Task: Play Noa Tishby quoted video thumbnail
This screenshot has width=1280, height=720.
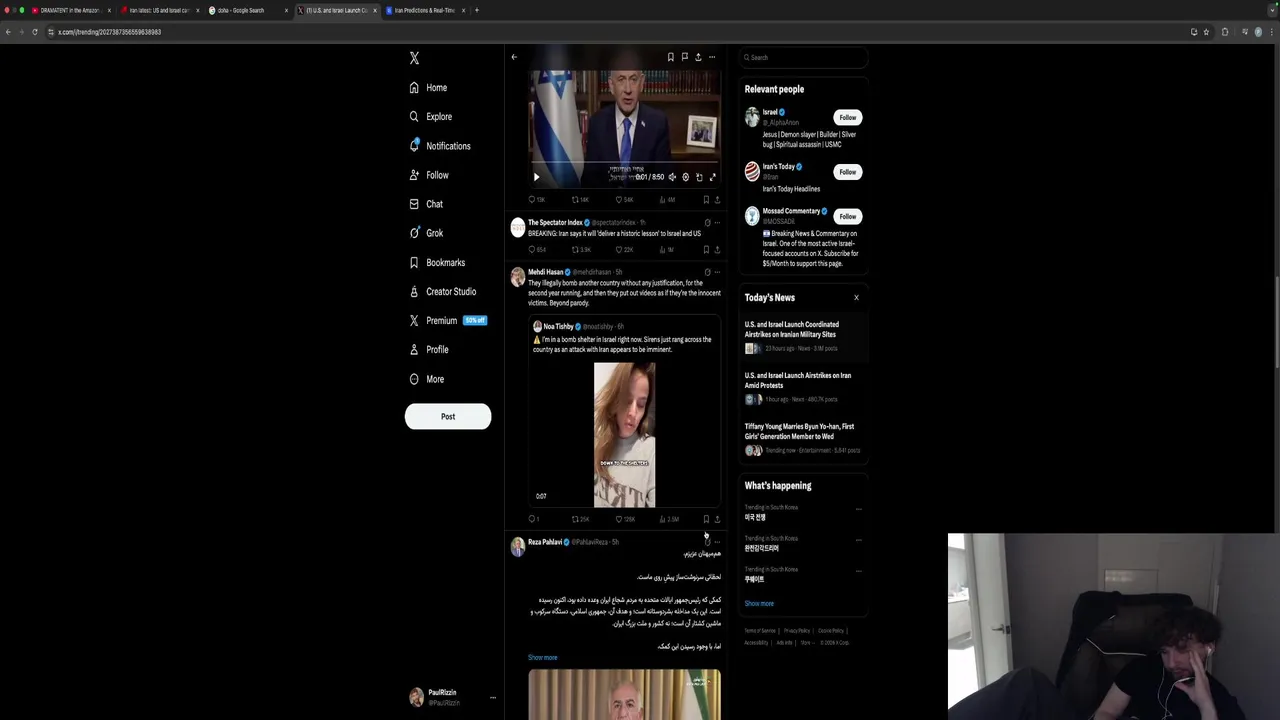Action: tap(624, 435)
